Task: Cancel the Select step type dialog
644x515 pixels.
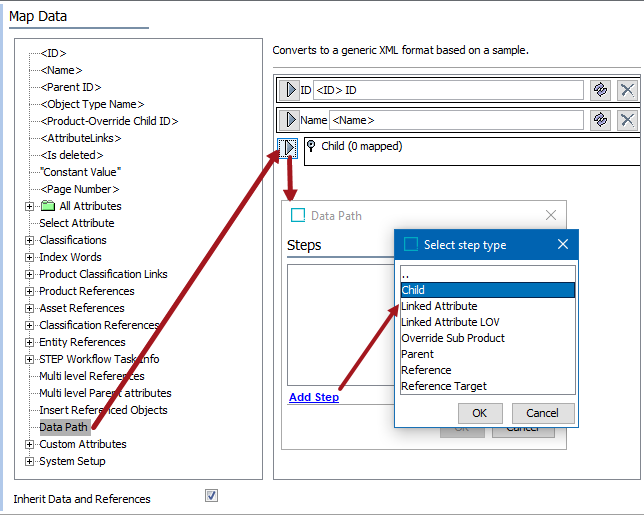Action: click(543, 413)
